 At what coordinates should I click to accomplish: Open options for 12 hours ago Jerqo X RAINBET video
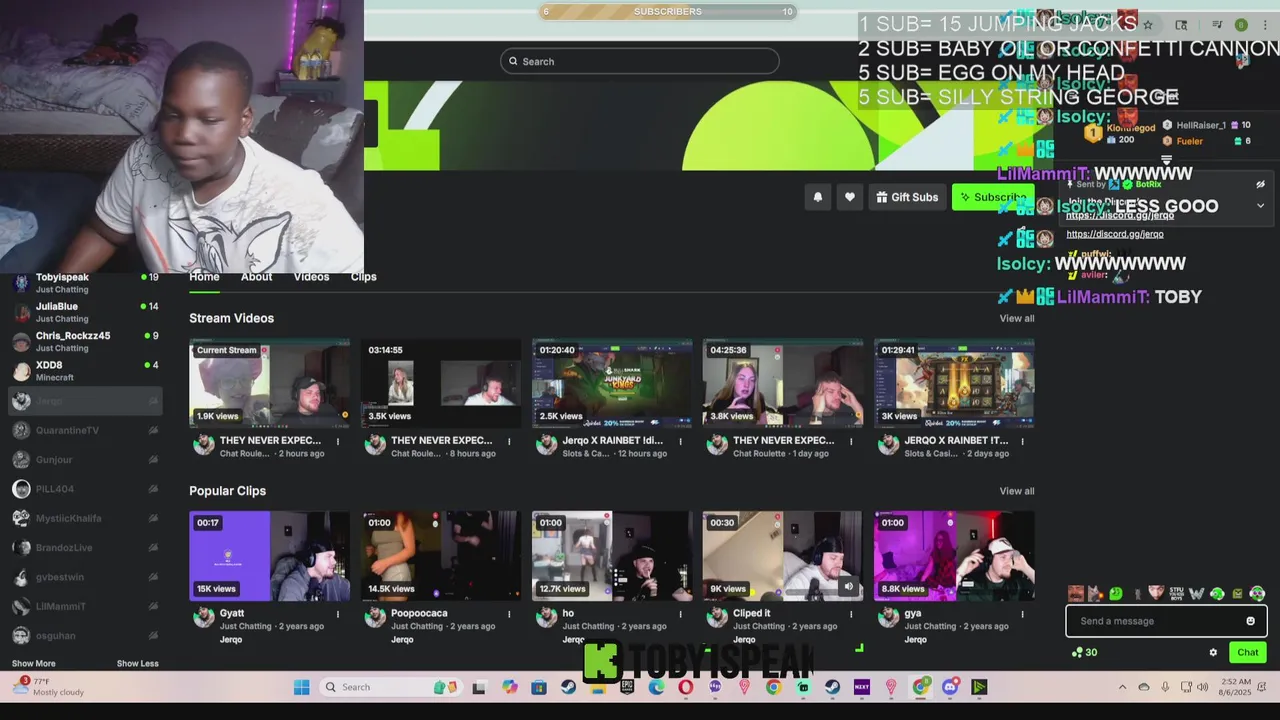(680, 441)
